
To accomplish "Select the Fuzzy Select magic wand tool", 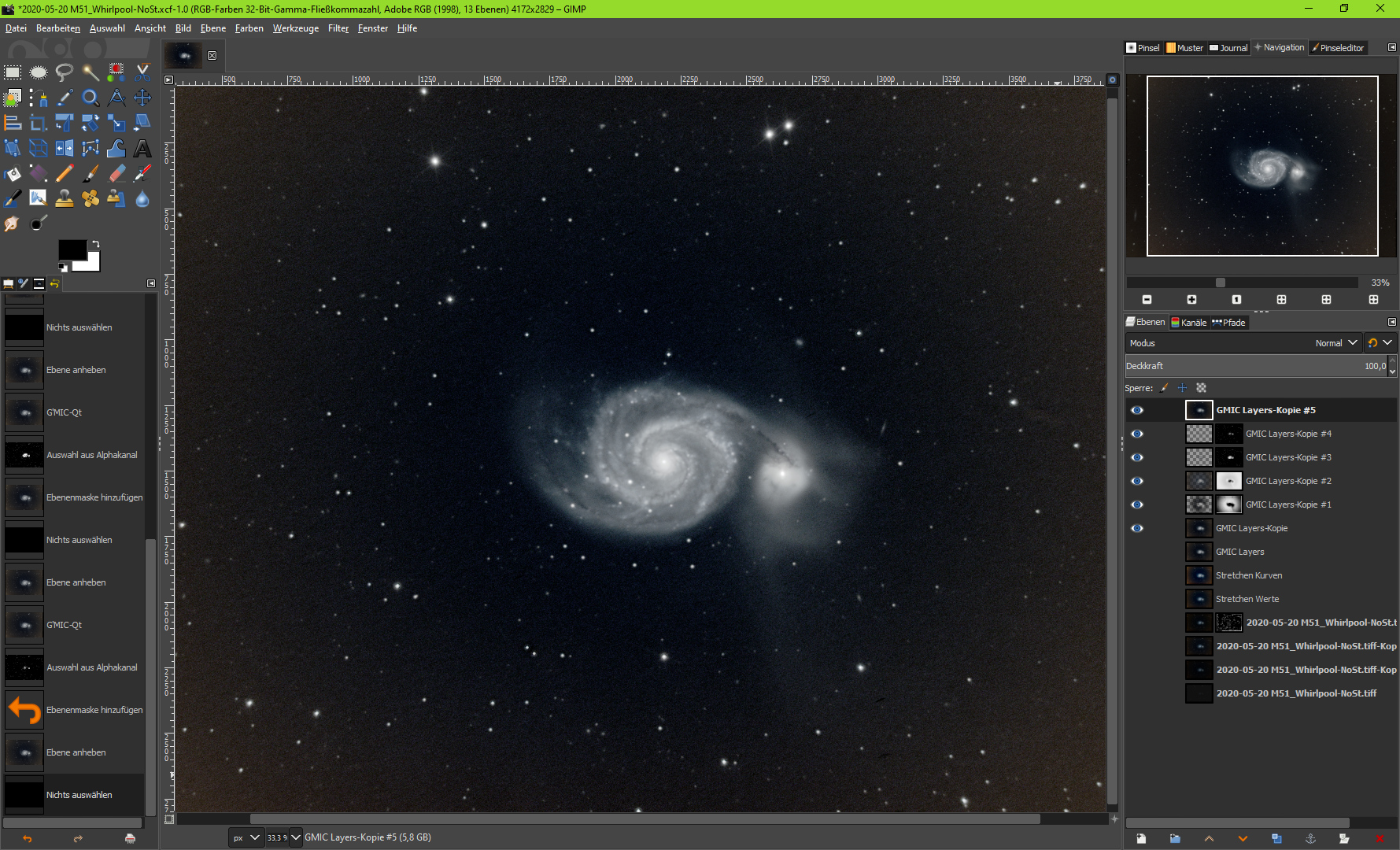I will (x=91, y=72).
